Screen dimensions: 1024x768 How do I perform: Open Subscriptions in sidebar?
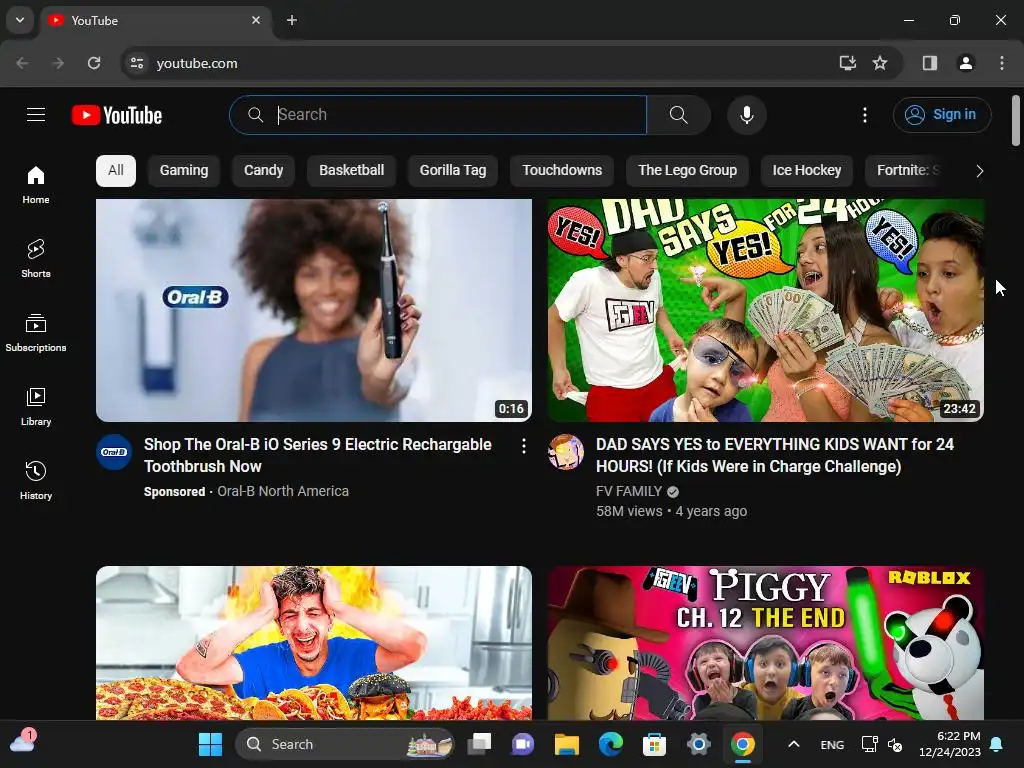coord(36,332)
